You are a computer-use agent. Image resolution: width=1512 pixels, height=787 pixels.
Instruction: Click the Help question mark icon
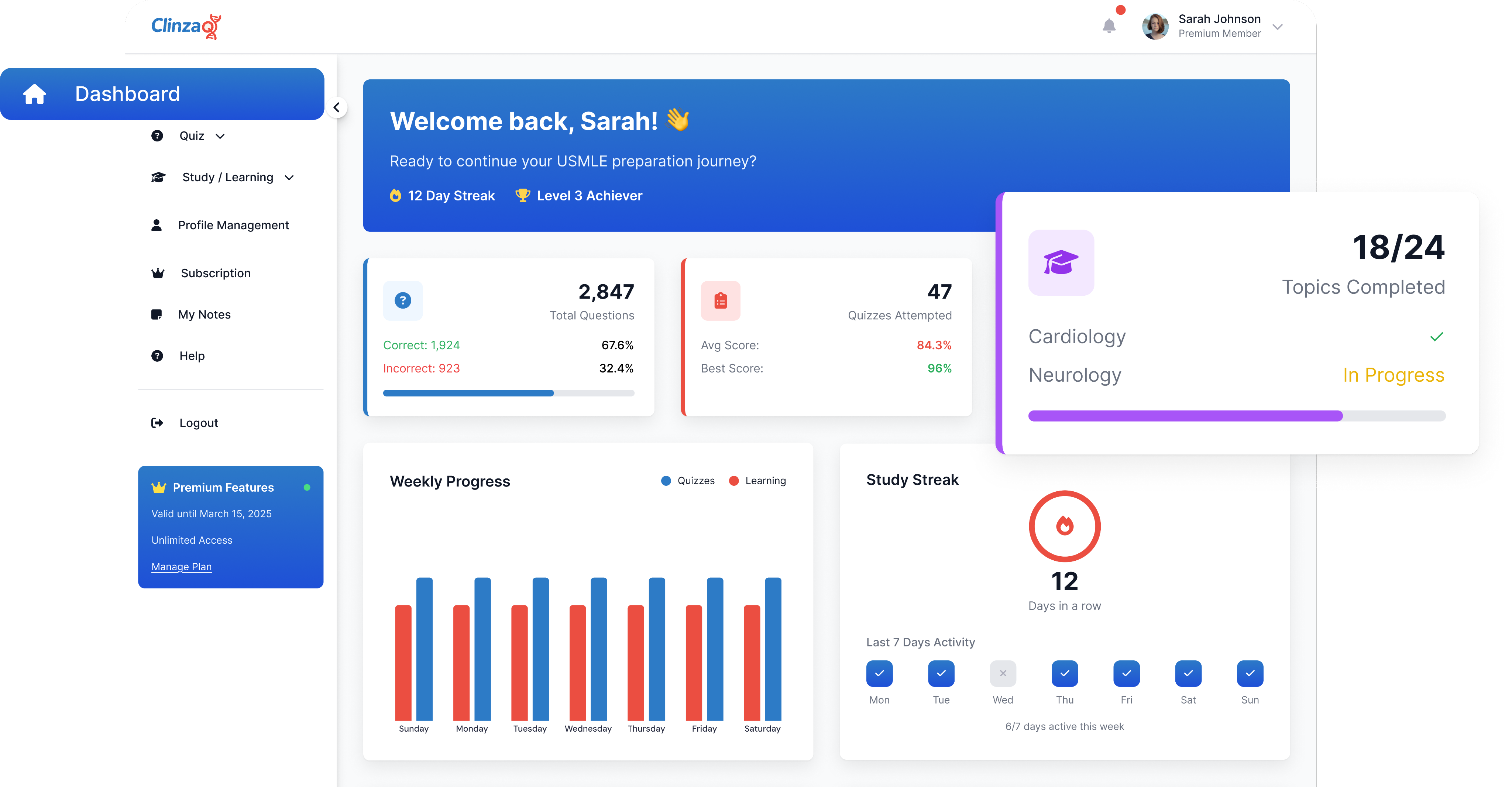(157, 355)
